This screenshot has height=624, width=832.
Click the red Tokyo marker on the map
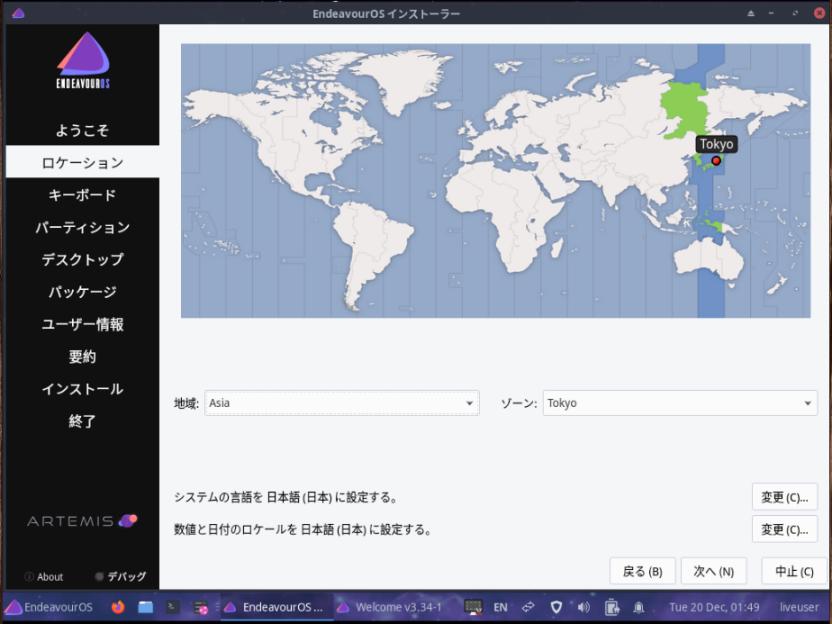[716, 160]
